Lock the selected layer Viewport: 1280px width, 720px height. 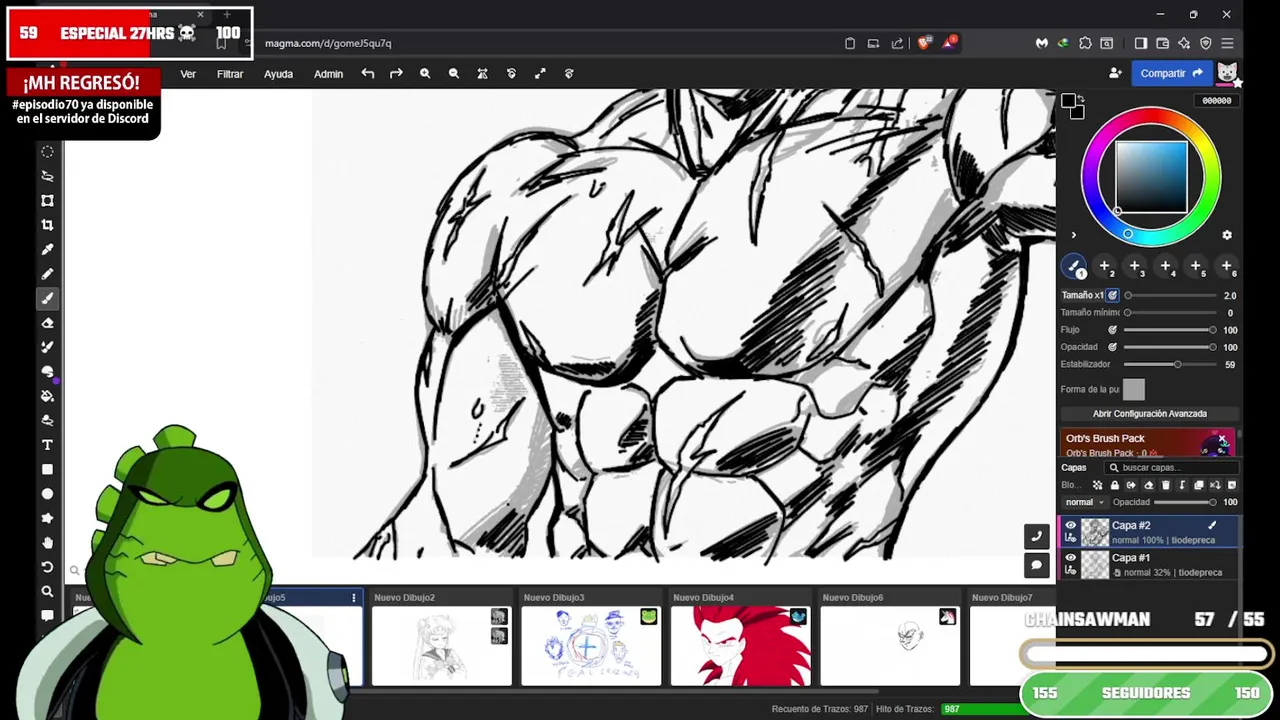(x=1114, y=485)
